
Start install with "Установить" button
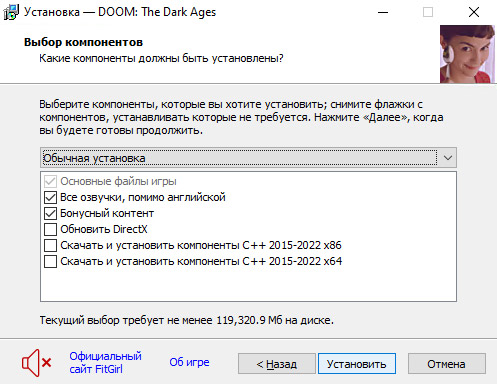pyautogui.click(x=357, y=364)
